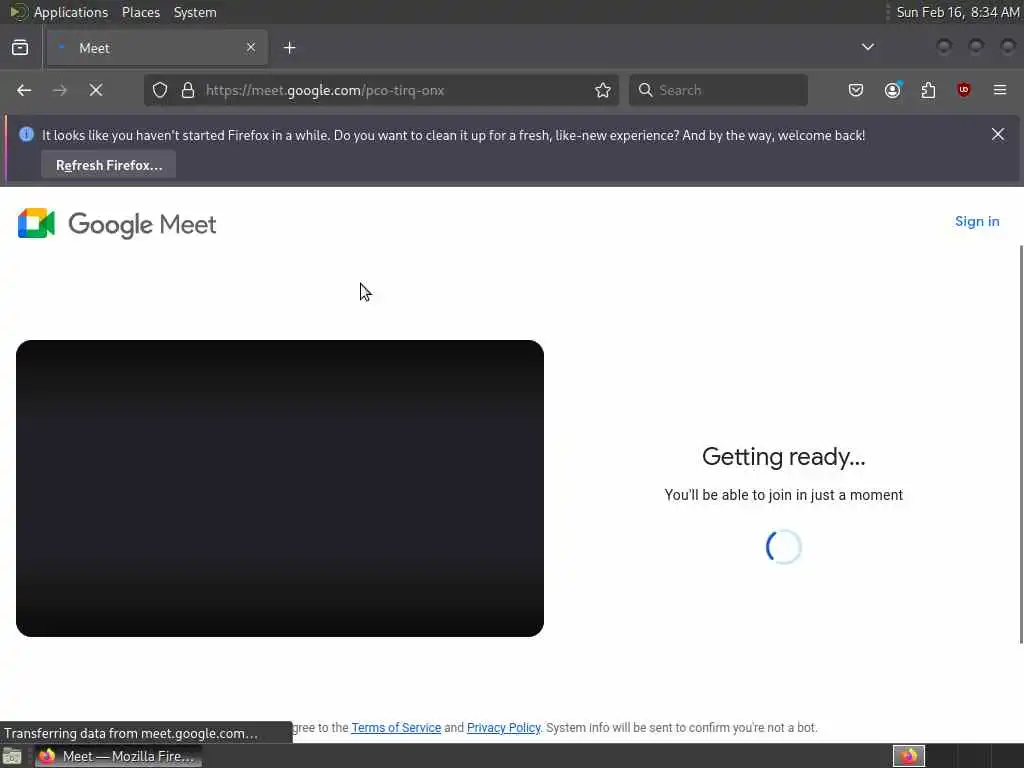Click the tracking protection shield icon
1024x768 pixels.
(x=160, y=90)
